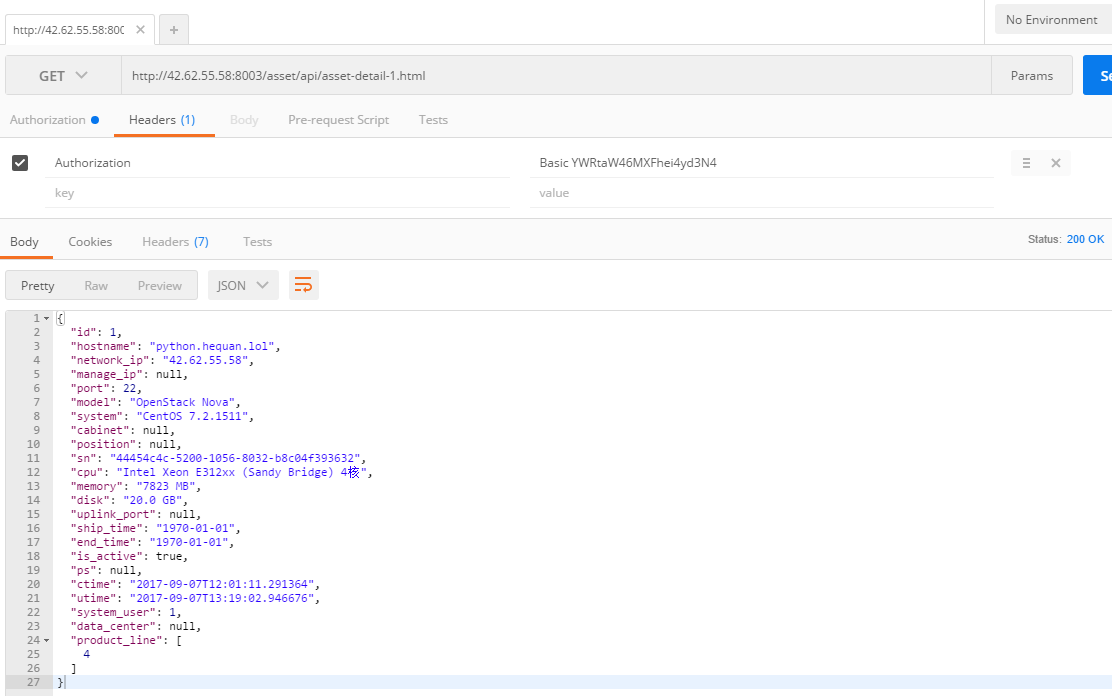Select the request Headers (1) tab

click(162, 120)
